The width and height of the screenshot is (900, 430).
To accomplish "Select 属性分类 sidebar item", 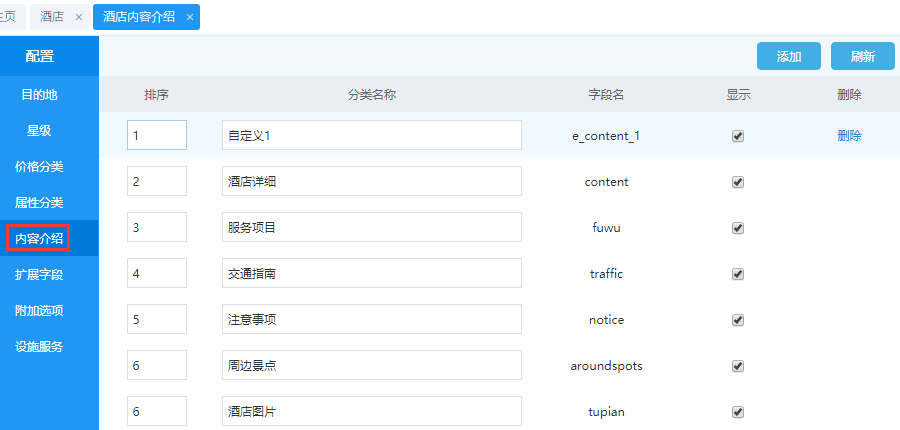I will point(40,202).
